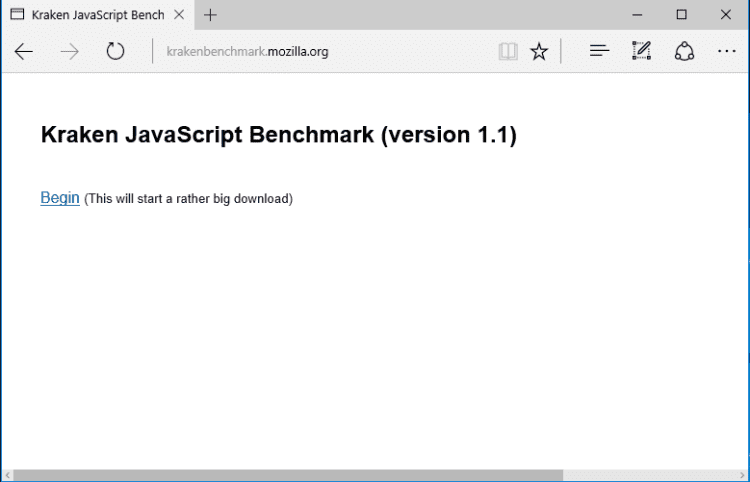Refresh the Kraken benchmark page
The image size is (750, 482).
click(x=115, y=52)
